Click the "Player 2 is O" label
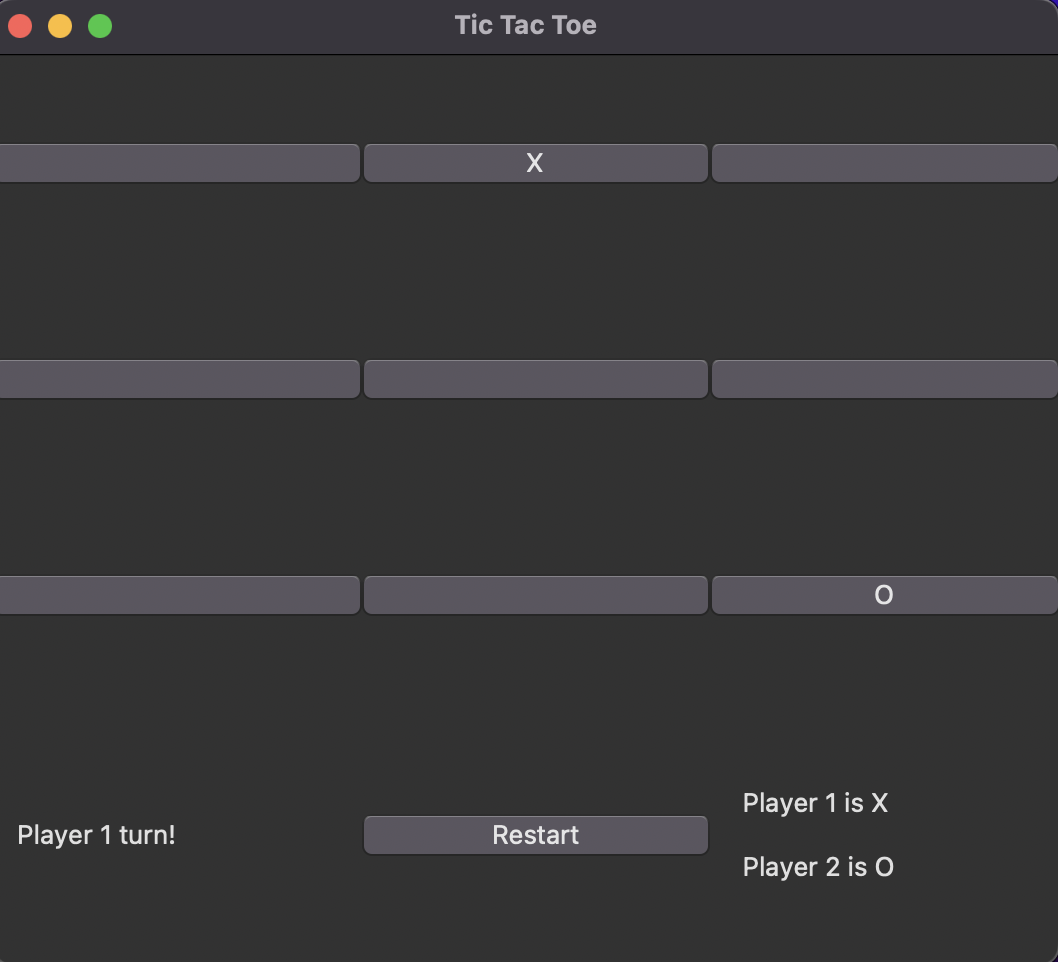 (818, 867)
